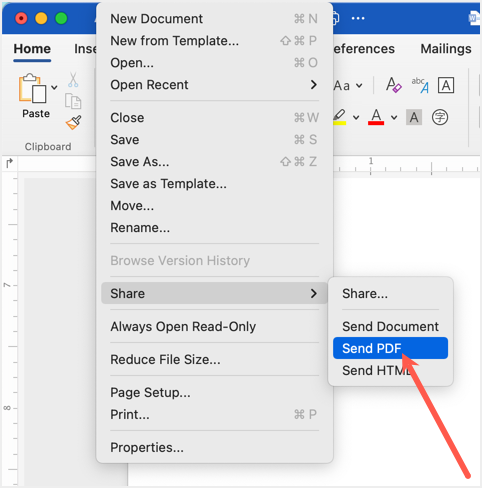The image size is (482, 488).
Task: Choose Open... in the File menu
Action: coord(214,63)
